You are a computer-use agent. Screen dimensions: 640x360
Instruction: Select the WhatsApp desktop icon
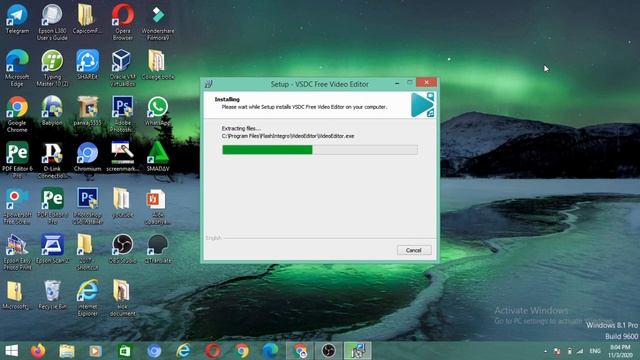tap(158, 111)
